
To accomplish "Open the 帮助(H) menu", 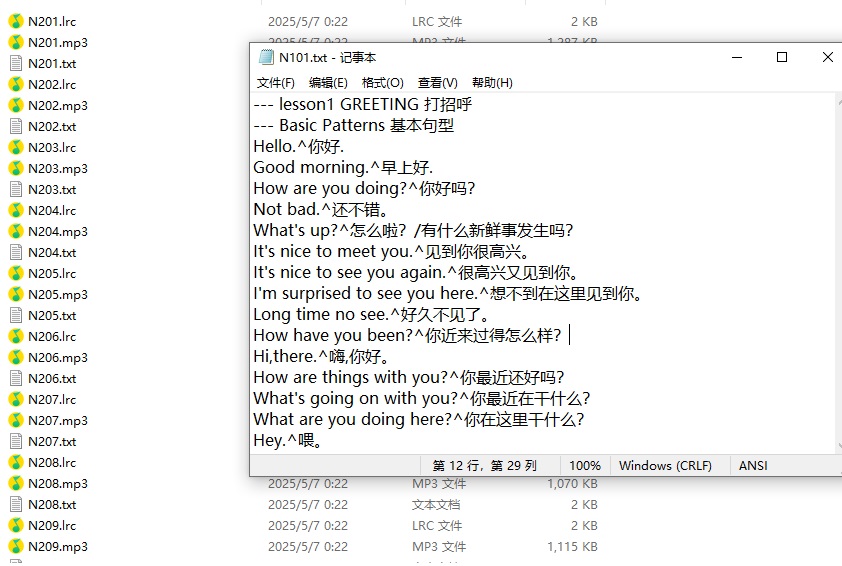I will tap(492, 83).
